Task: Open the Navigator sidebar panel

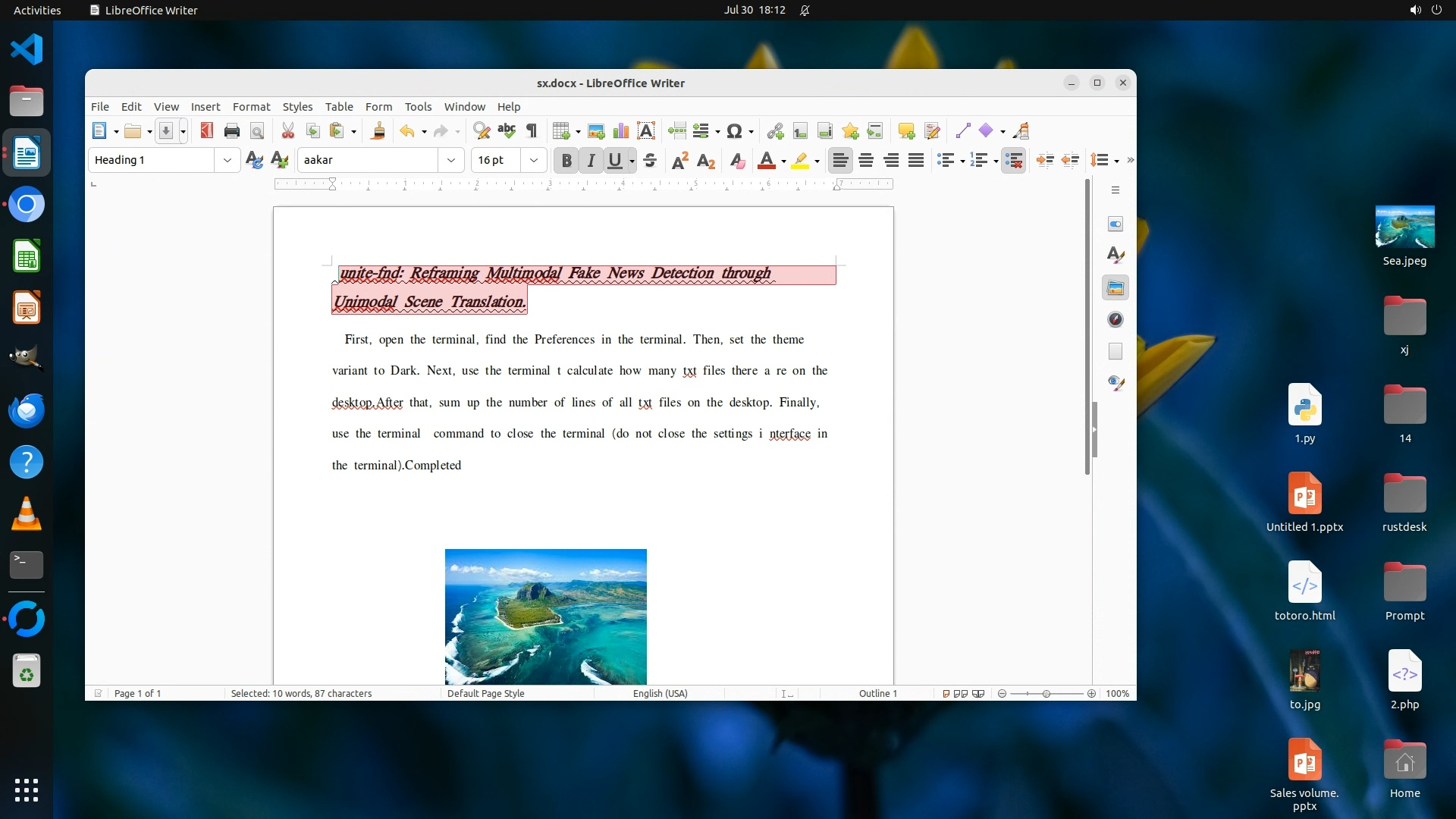Action: pos(1116,319)
